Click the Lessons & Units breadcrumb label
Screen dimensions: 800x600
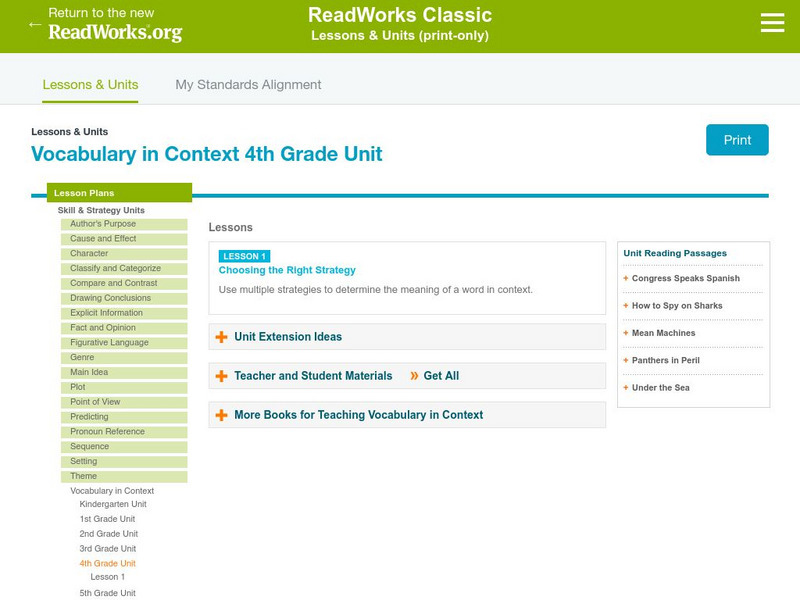click(x=69, y=132)
